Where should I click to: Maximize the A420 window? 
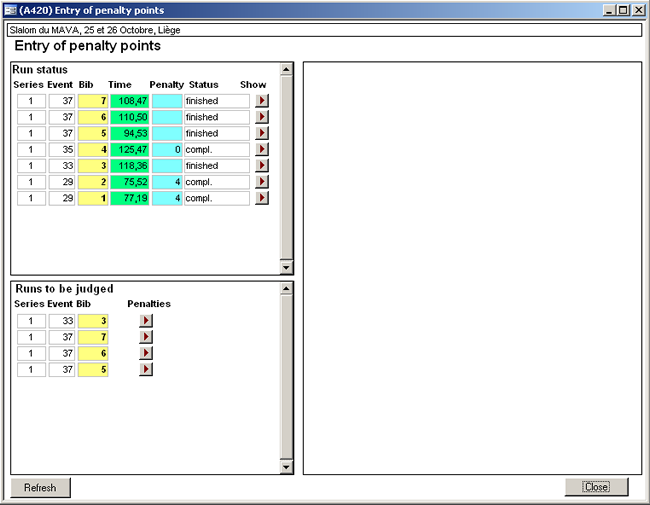tap(623, 10)
